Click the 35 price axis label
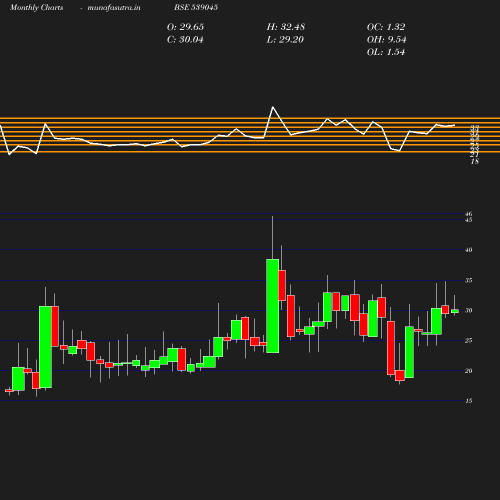The height and width of the screenshot is (500, 500). pyautogui.click(x=469, y=280)
